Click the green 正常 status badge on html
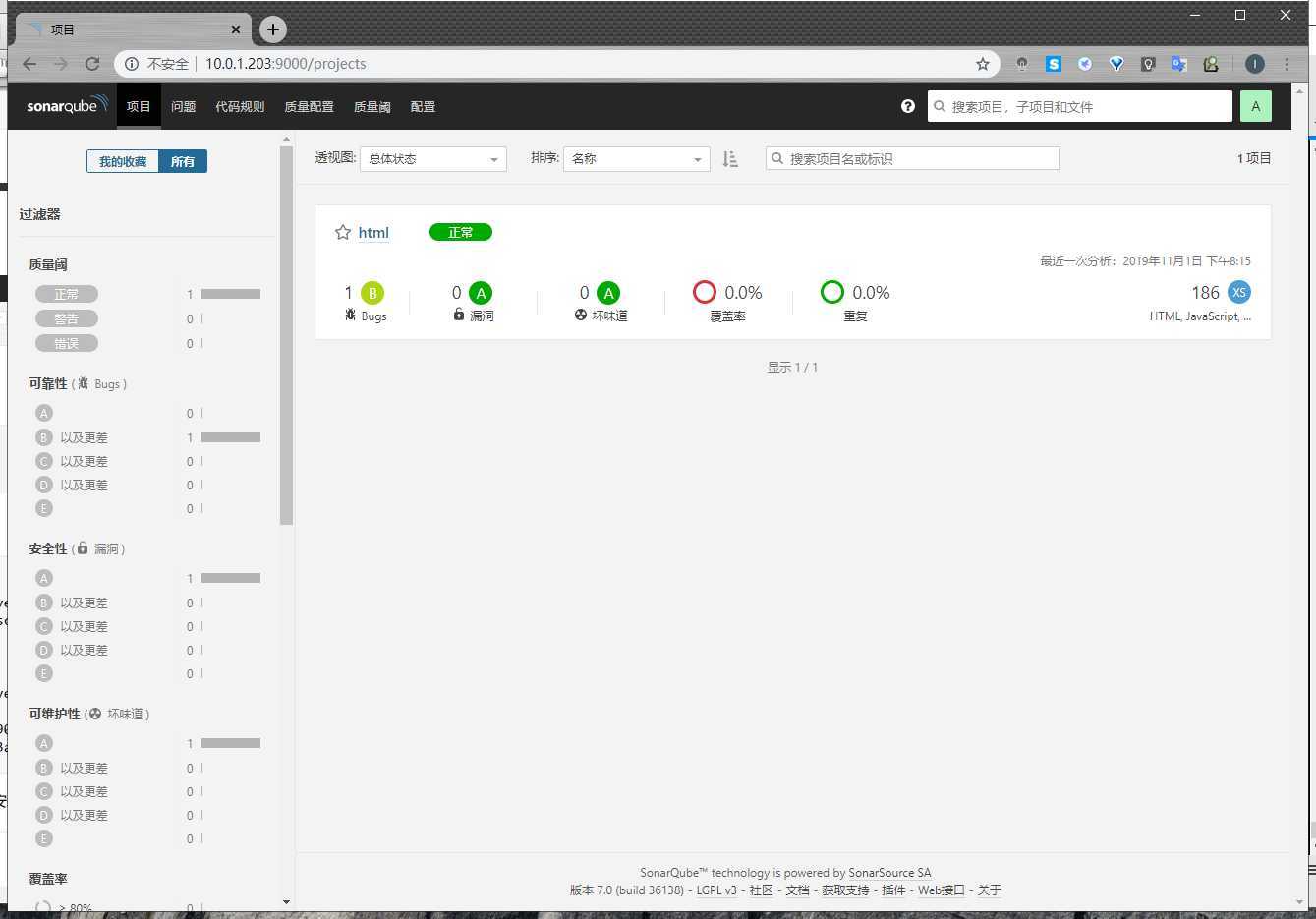Image resolution: width=1316 pixels, height=919 pixels. [x=461, y=233]
